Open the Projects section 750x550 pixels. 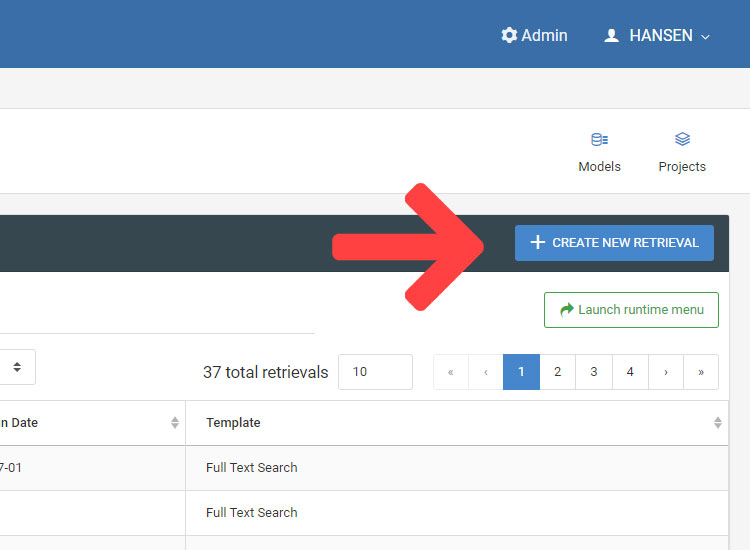pyautogui.click(x=682, y=153)
